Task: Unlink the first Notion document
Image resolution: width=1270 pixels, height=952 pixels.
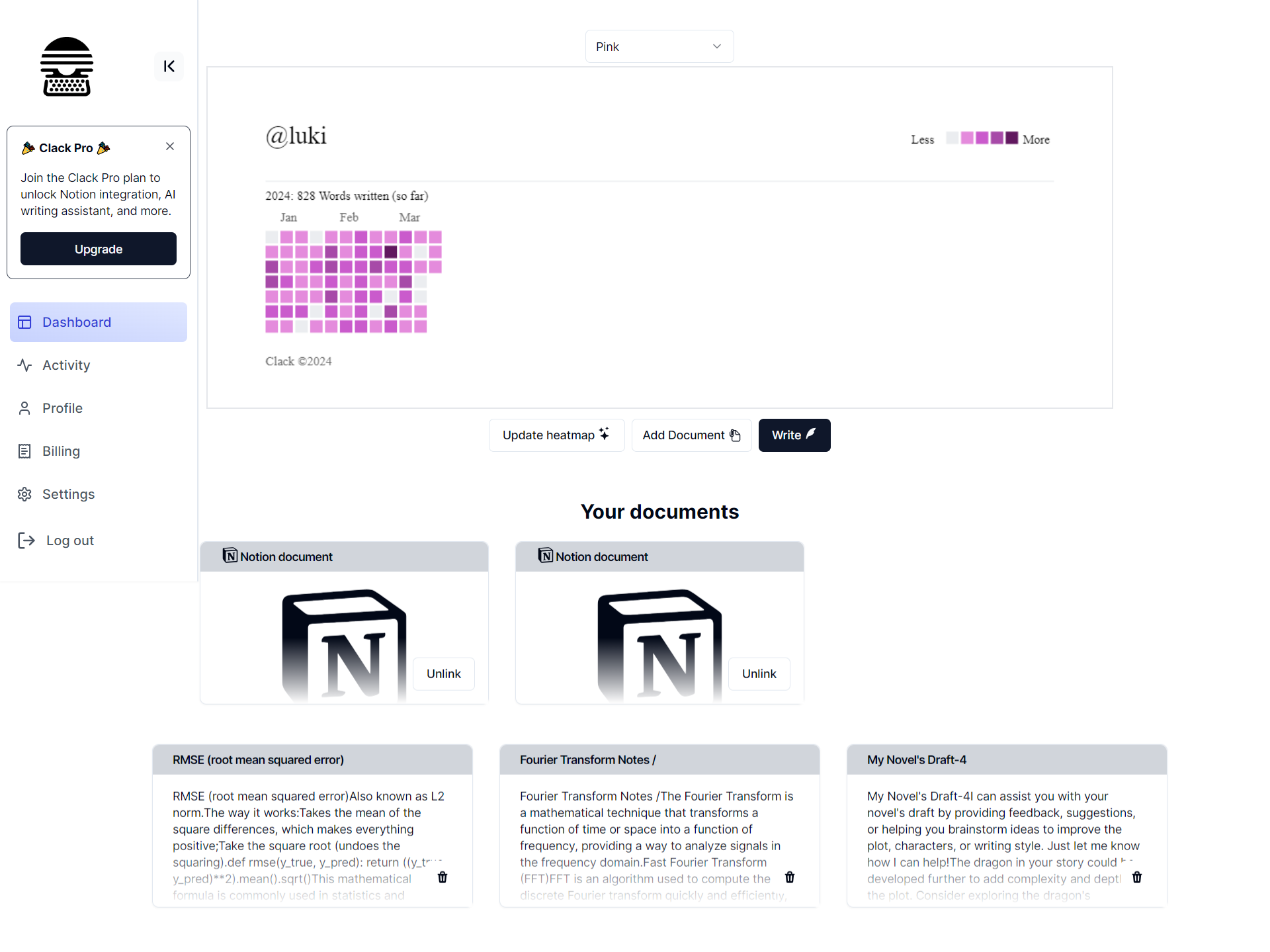Action: click(443, 673)
